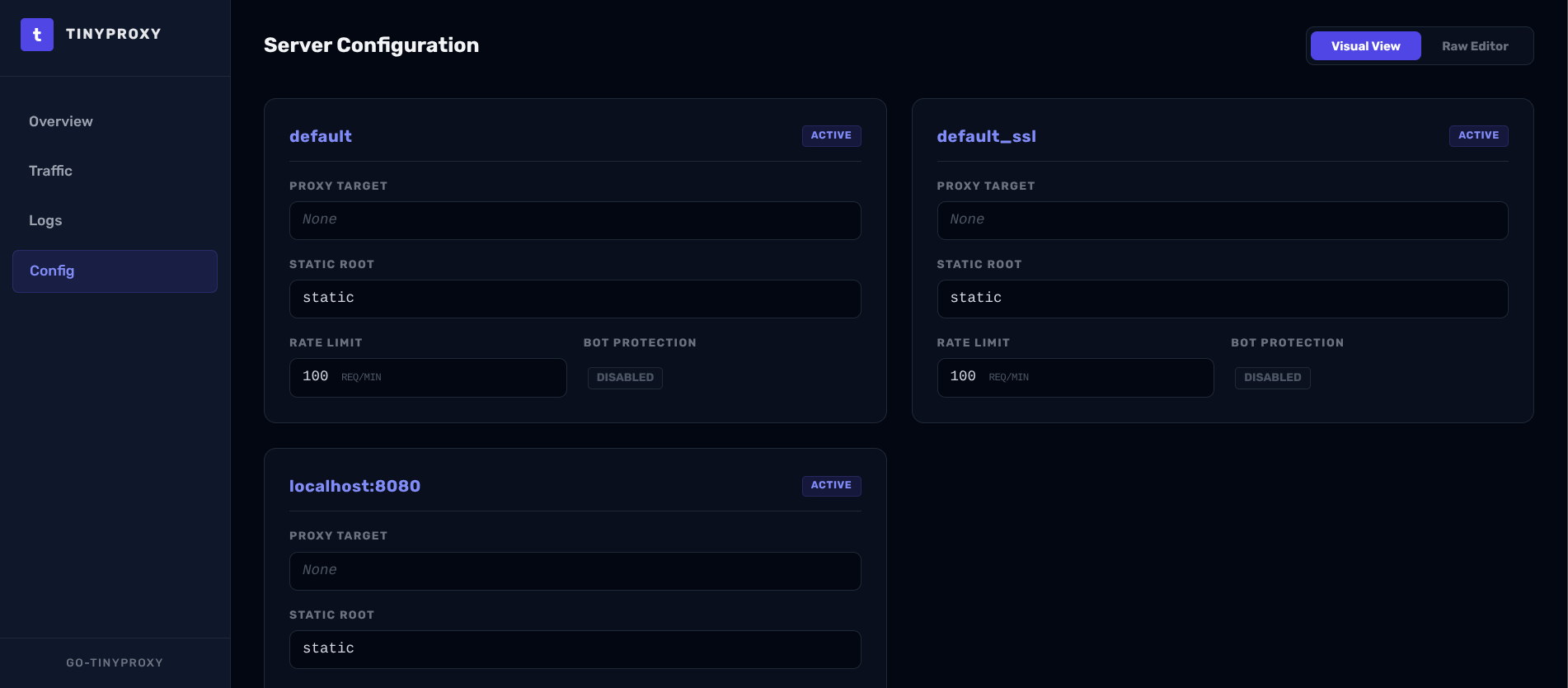Click ACTIVE badge on default card
The width and height of the screenshot is (1568, 688).
[x=831, y=135]
